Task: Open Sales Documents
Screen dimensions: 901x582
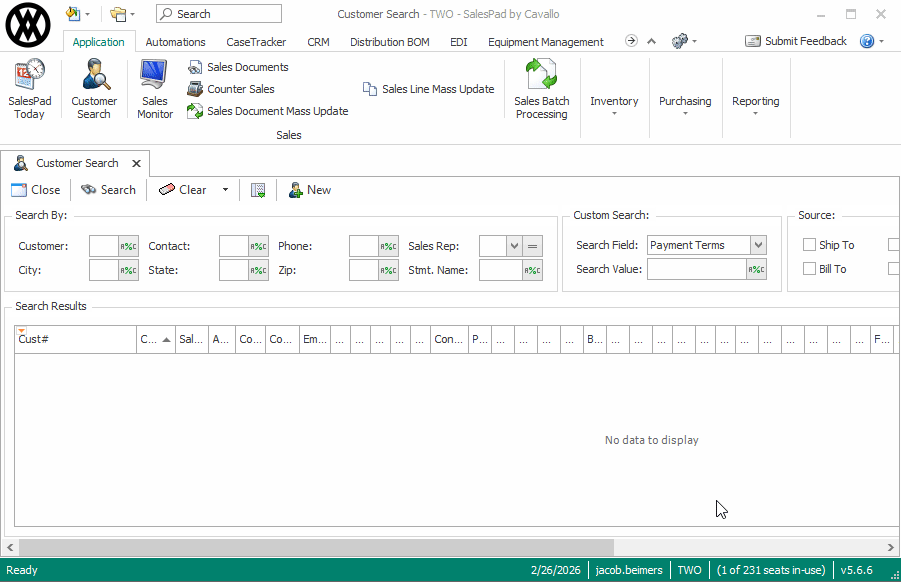Action: [x=247, y=67]
